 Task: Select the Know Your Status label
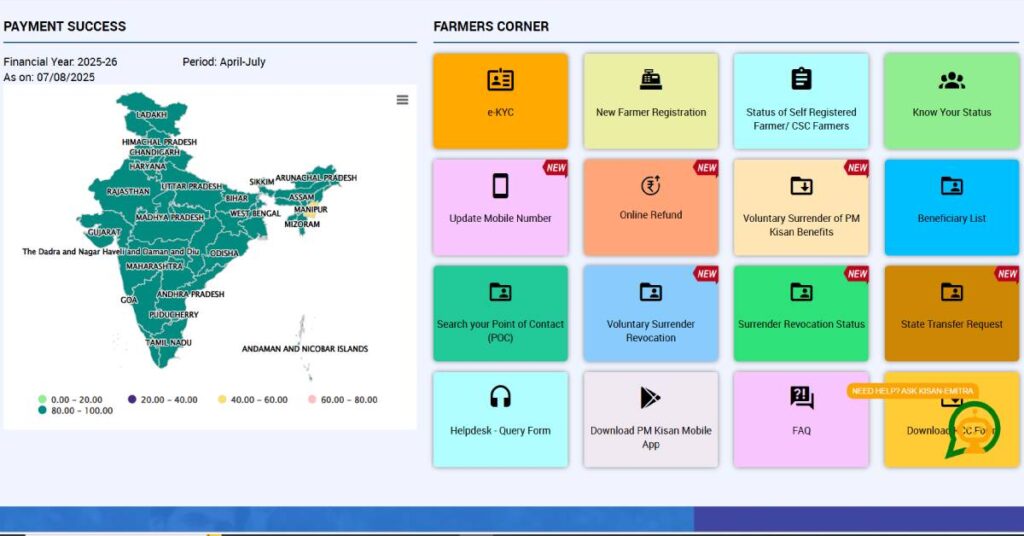tap(952, 112)
